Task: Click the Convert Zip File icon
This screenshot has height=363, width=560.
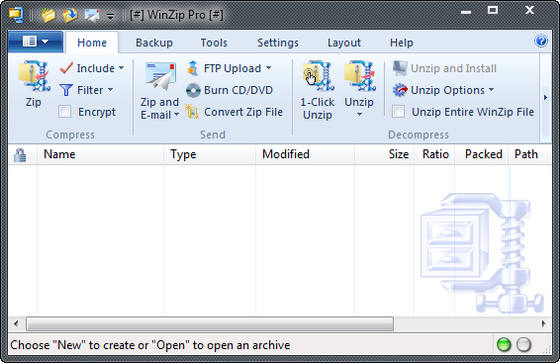Action: pos(192,112)
